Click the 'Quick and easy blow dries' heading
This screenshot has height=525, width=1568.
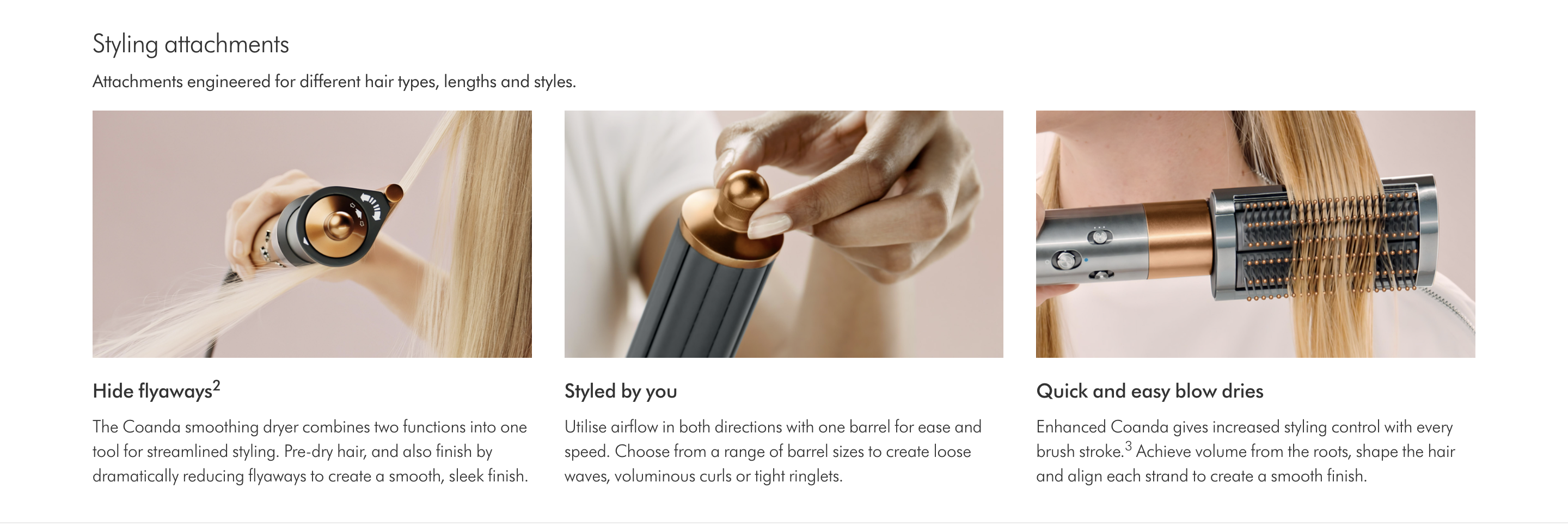point(1149,391)
